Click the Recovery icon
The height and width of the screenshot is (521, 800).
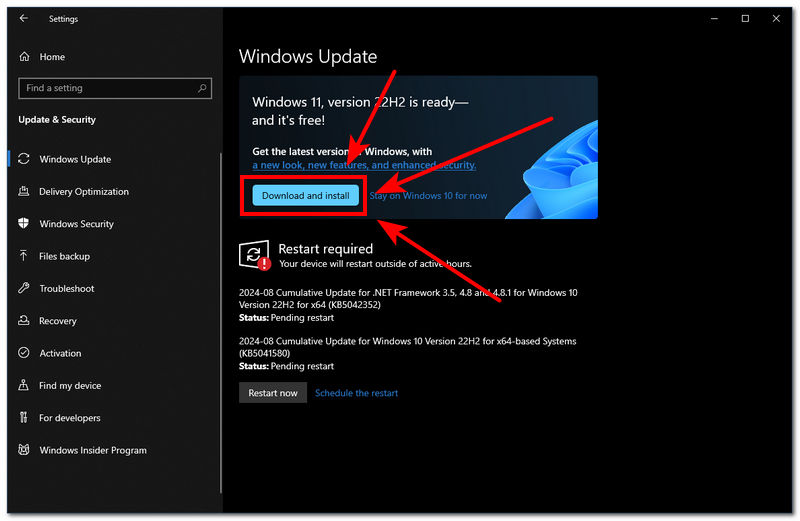[23, 320]
